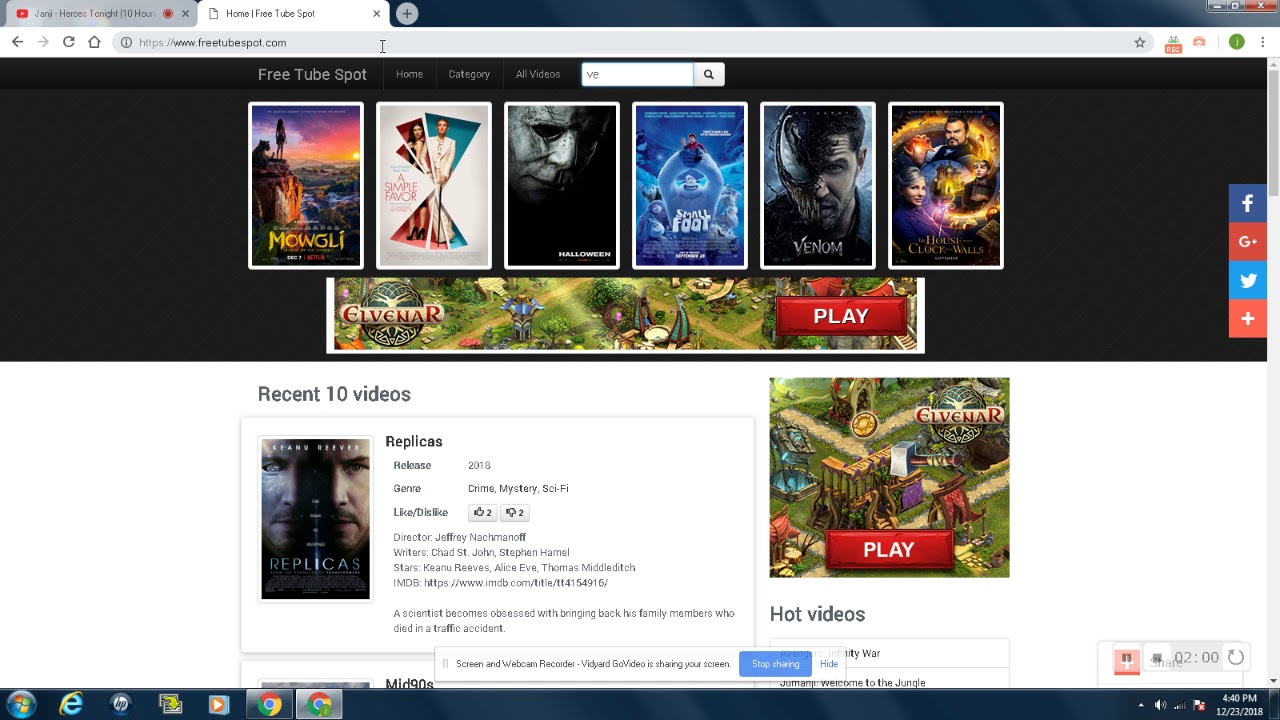Click PLAY on the Elvenar sidebar ad
This screenshot has width=1280, height=720.
[889, 549]
